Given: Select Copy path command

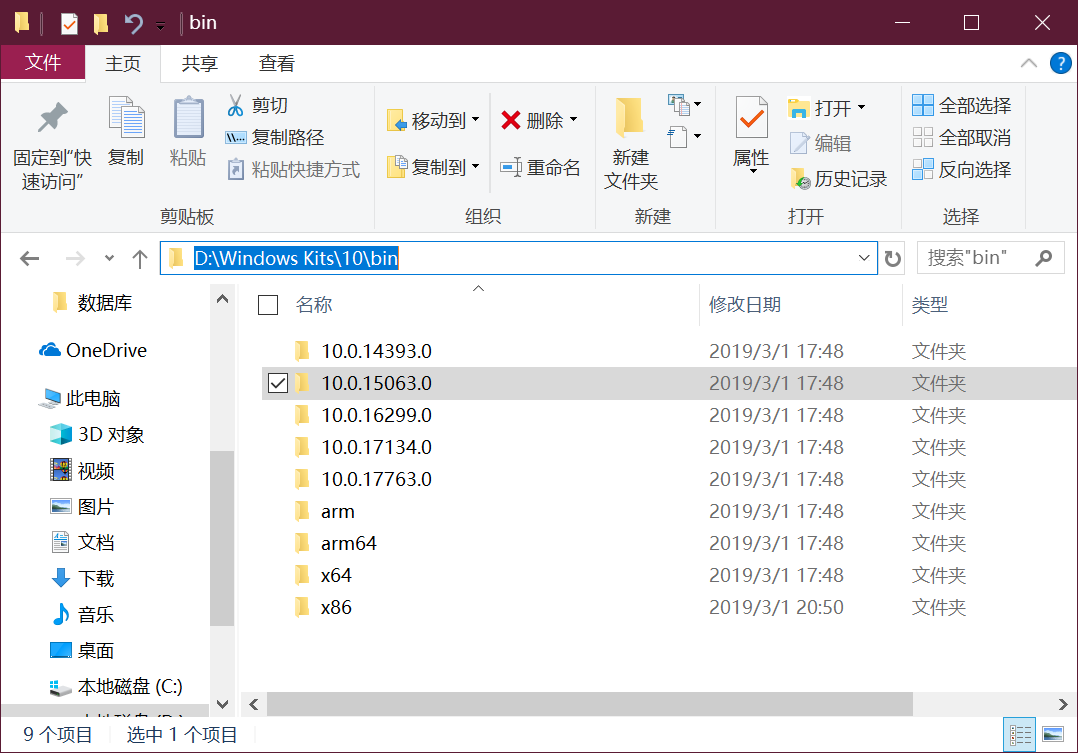Looking at the screenshot, I should click(274, 138).
